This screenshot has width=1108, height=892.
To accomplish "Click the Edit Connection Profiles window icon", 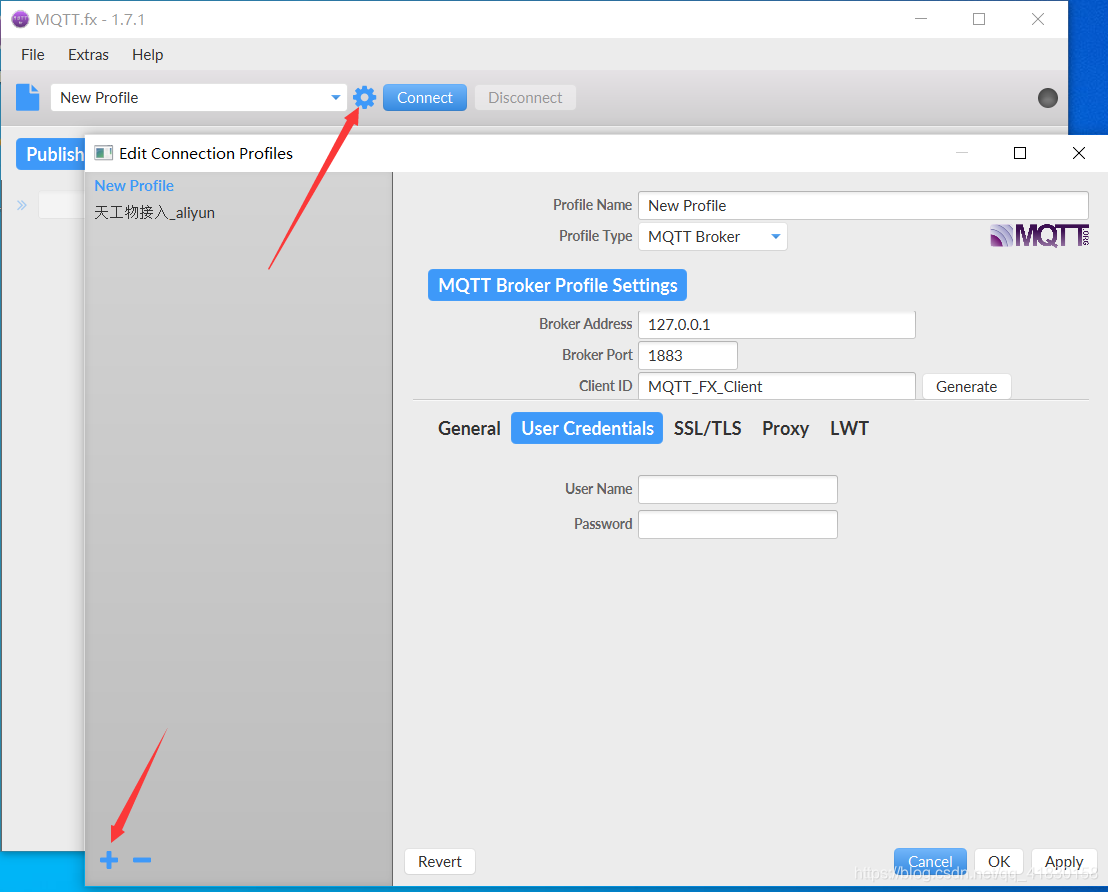I will 104,153.
